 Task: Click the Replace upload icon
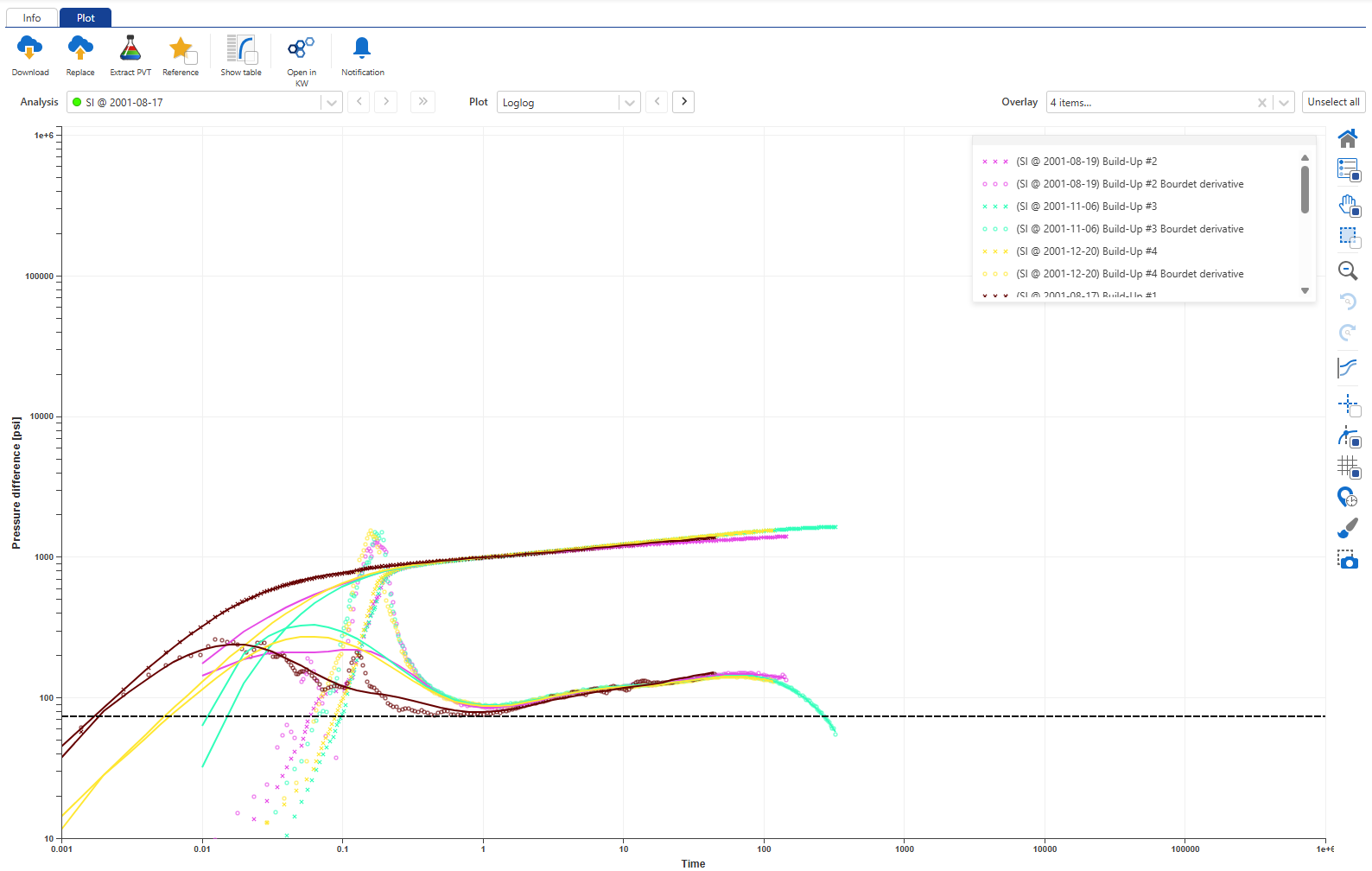pos(80,48)
